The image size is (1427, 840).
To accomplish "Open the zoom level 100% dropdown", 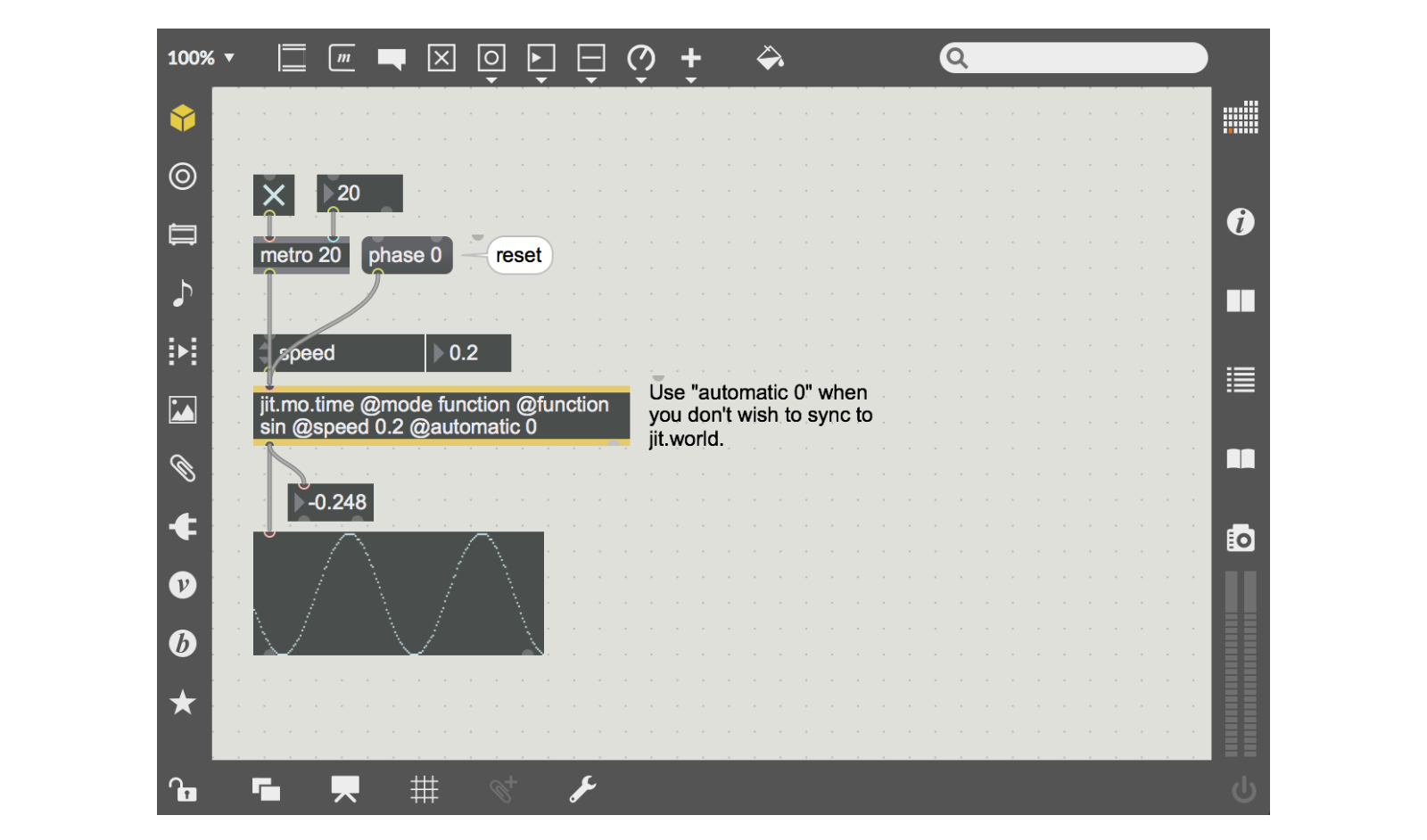I will 202,58.
